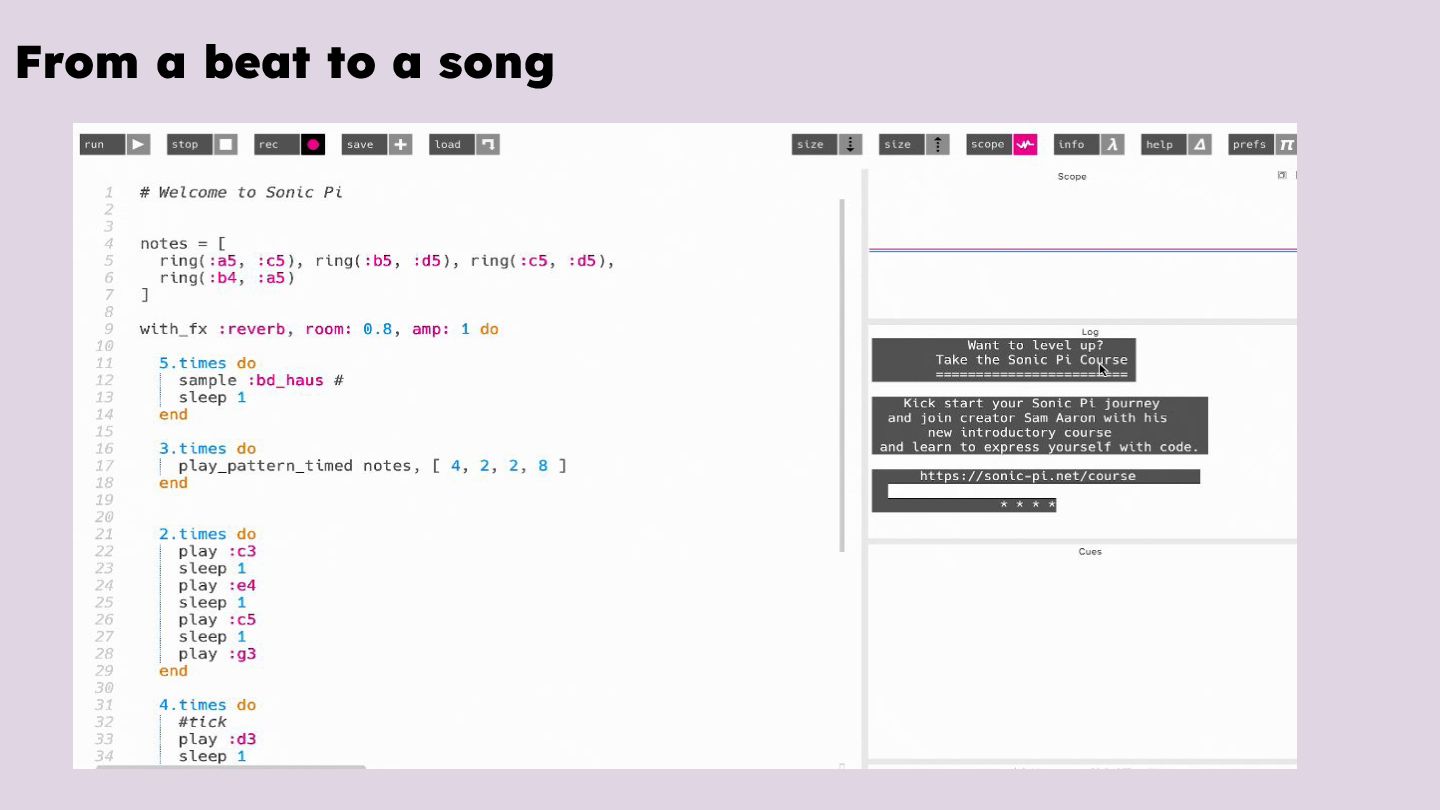The width and height of the screenshot is (1440, 810).
Task: Click the rec text label
Action: [x=277, y=144]
